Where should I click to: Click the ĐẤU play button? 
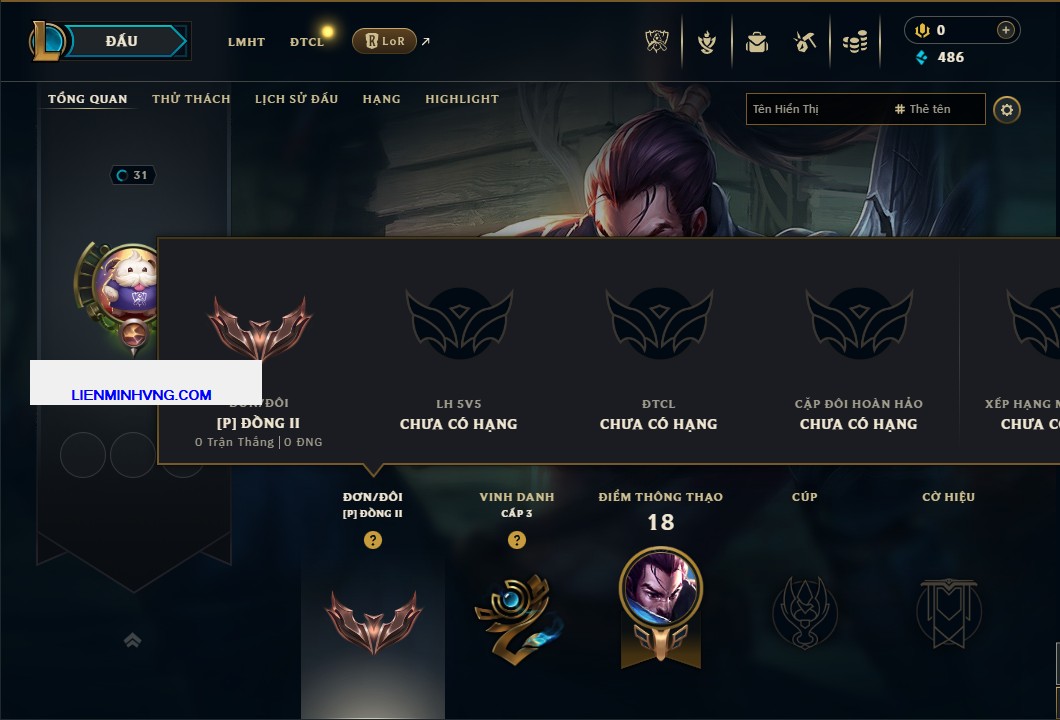pos(122,41)
